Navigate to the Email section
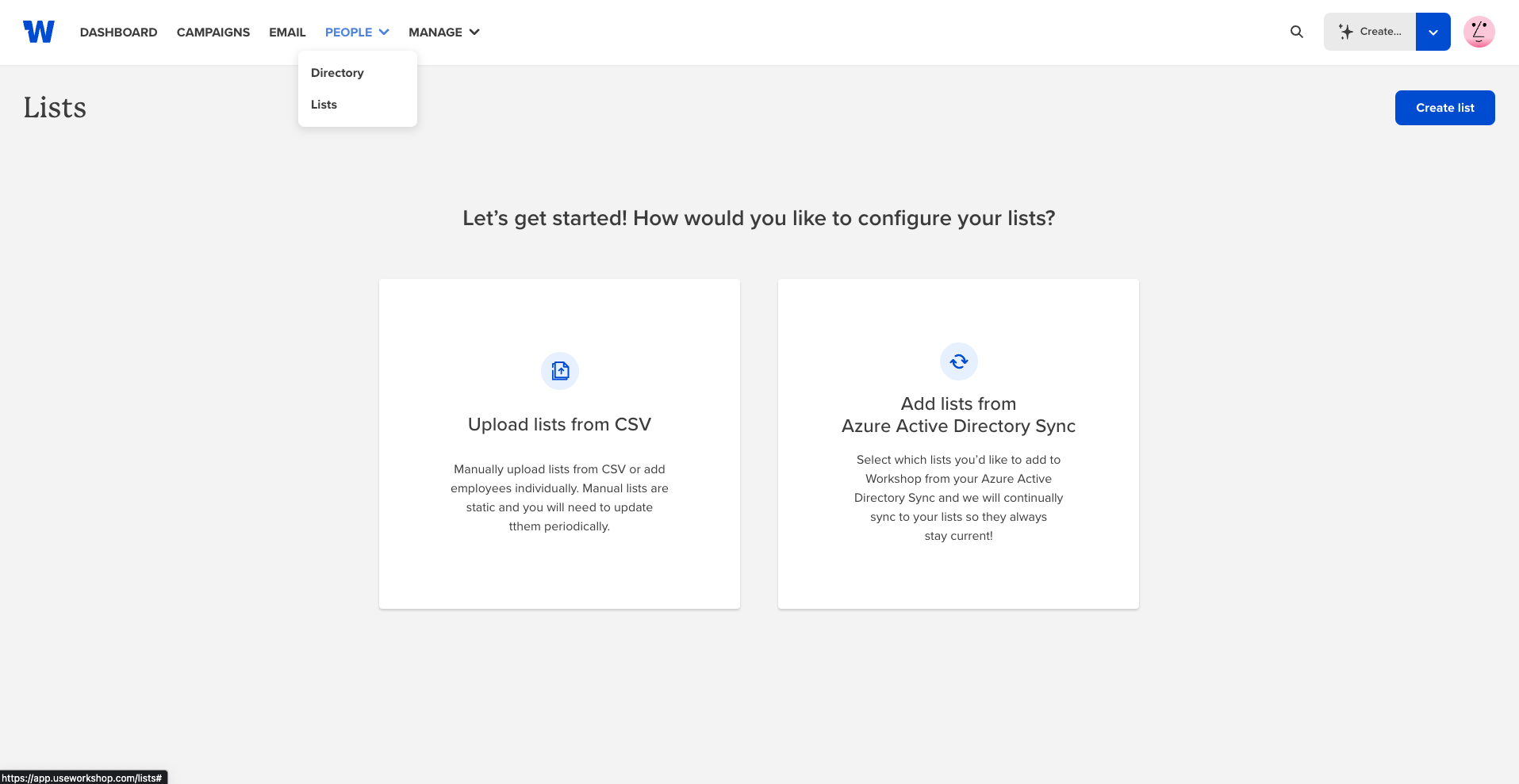Screen dimensions: 1519x784 tap(287, 32)
